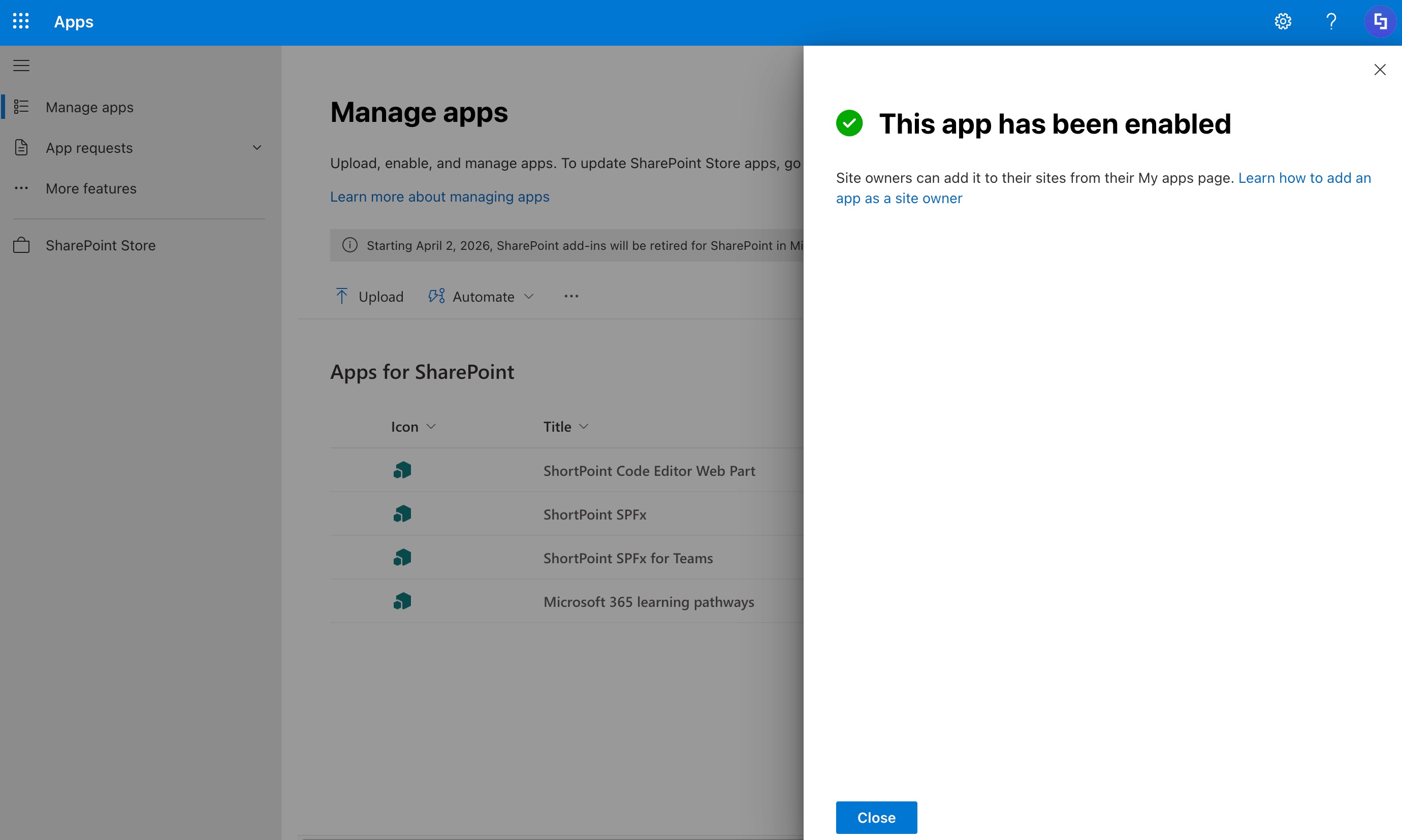Image resolution: width=1402 pixels, height=840 pixels.
Task: Click the info icon in retirement banner
Action: (x=350, y=245)
